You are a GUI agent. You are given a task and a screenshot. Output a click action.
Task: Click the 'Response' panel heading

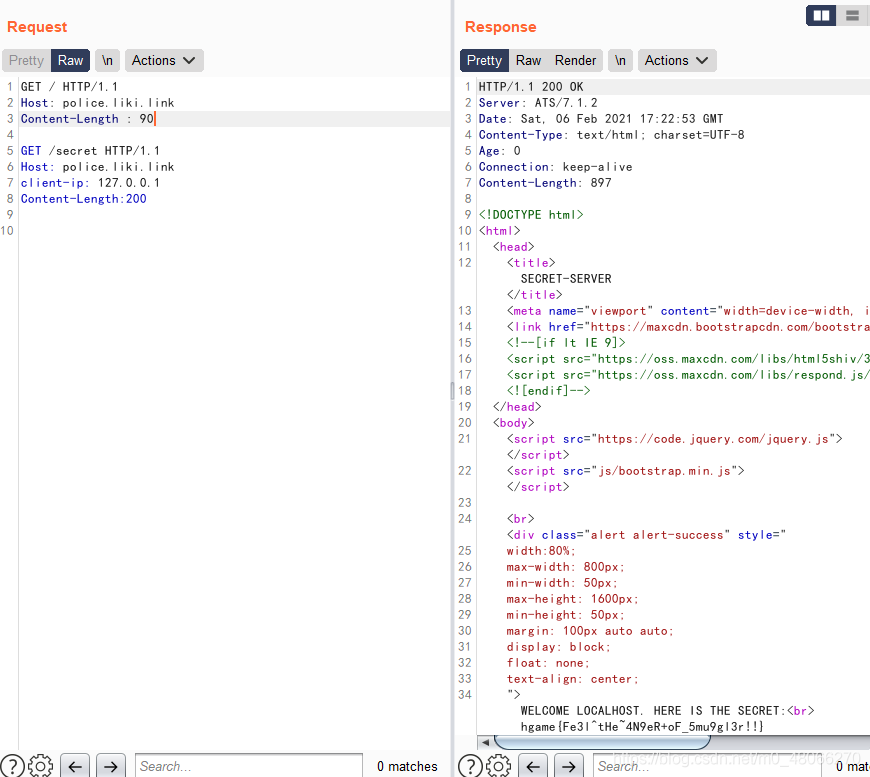(500, 27)
